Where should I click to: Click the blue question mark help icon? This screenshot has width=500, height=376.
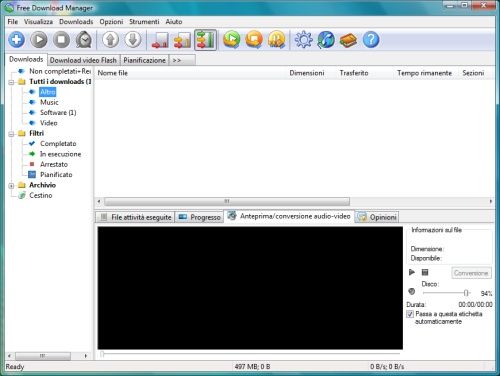371,40
